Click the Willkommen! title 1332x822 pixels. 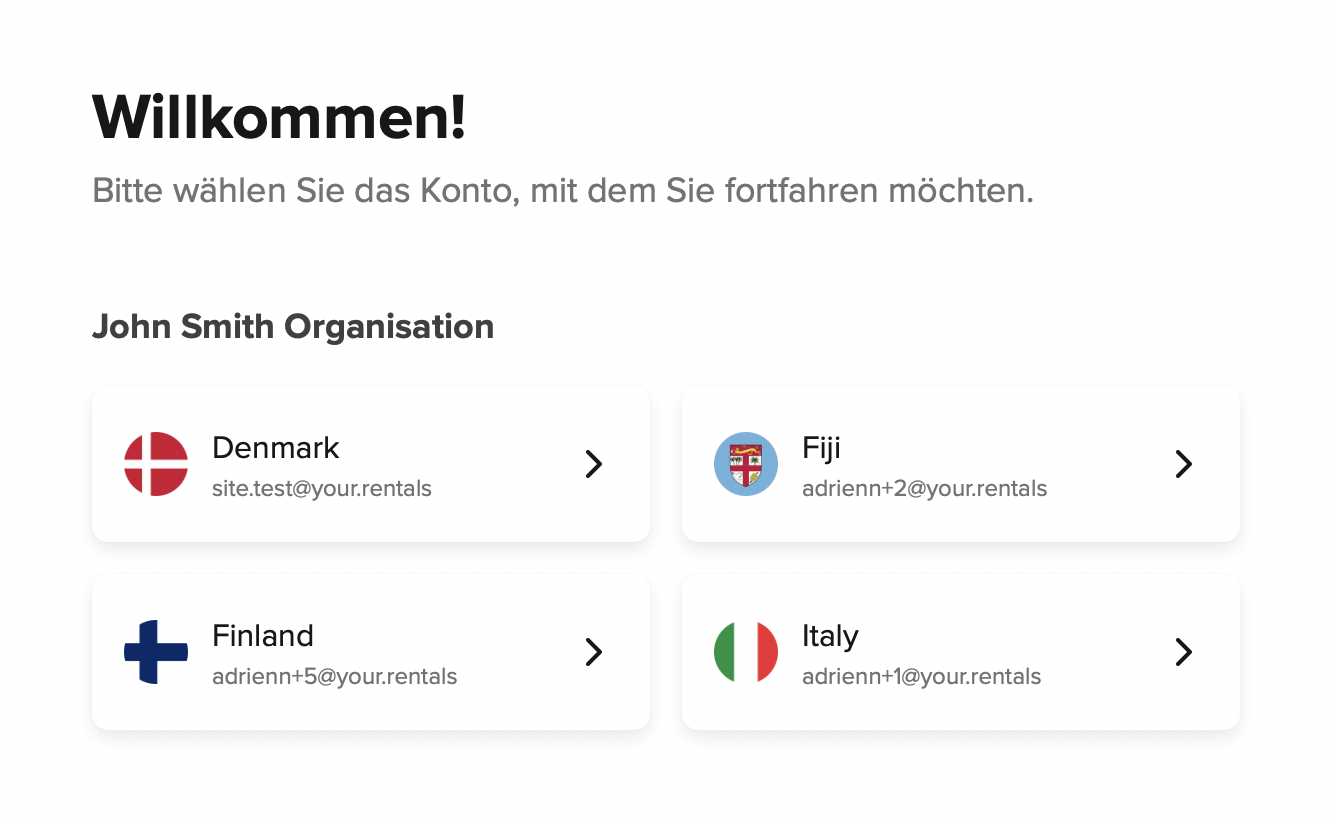pos(279,117)
